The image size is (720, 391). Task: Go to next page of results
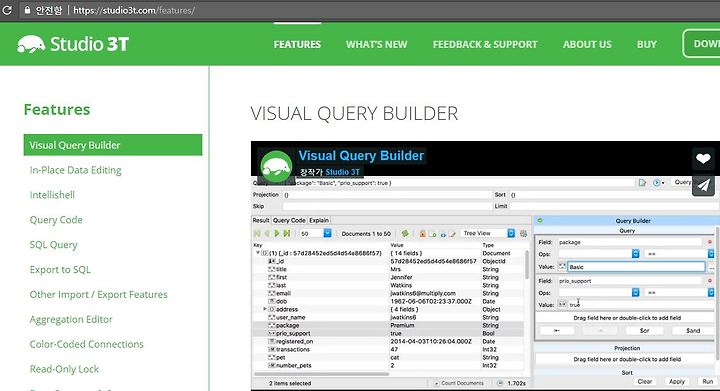(277, 234)
